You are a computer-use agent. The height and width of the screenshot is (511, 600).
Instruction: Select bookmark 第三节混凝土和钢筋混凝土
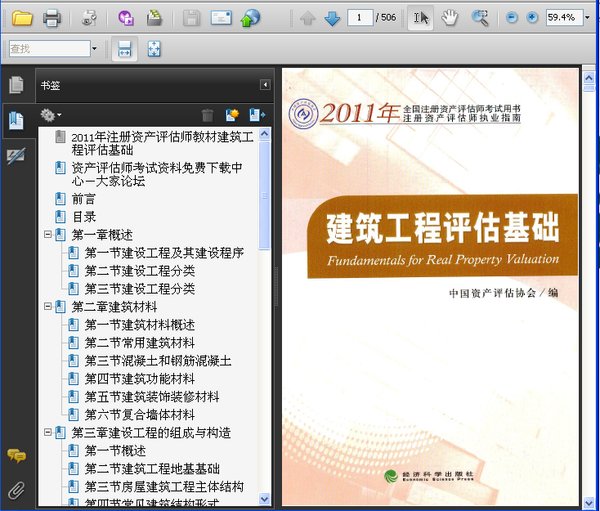tap(158, 361)
